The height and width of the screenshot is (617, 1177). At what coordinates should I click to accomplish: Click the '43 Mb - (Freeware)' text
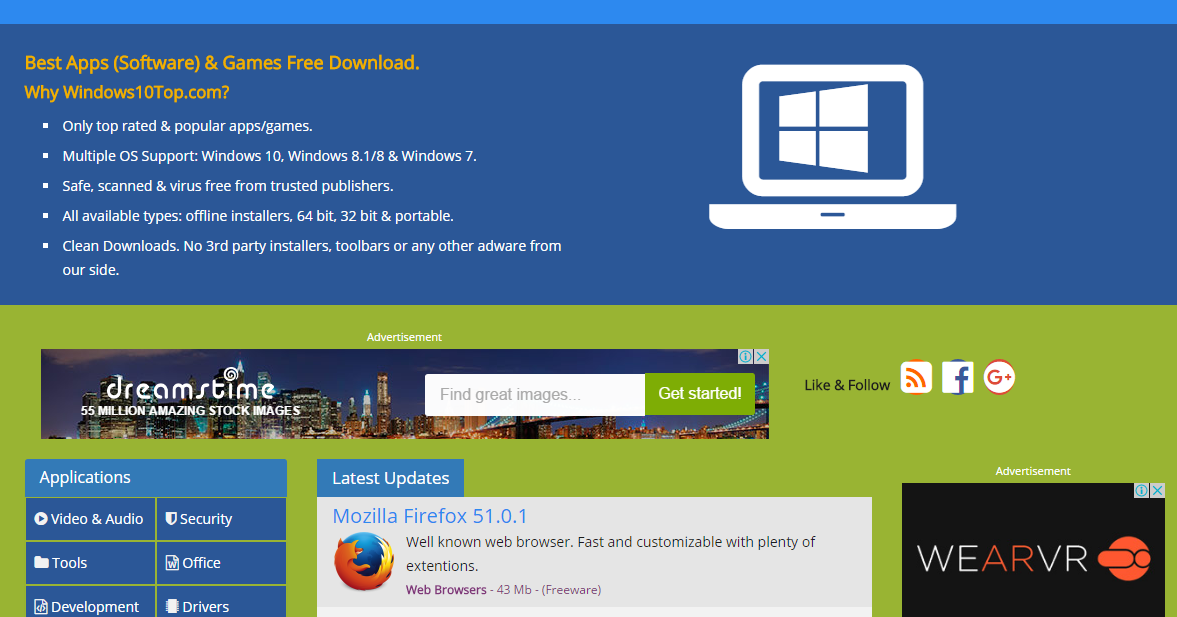pyautogui.click(x=549, y=590)
